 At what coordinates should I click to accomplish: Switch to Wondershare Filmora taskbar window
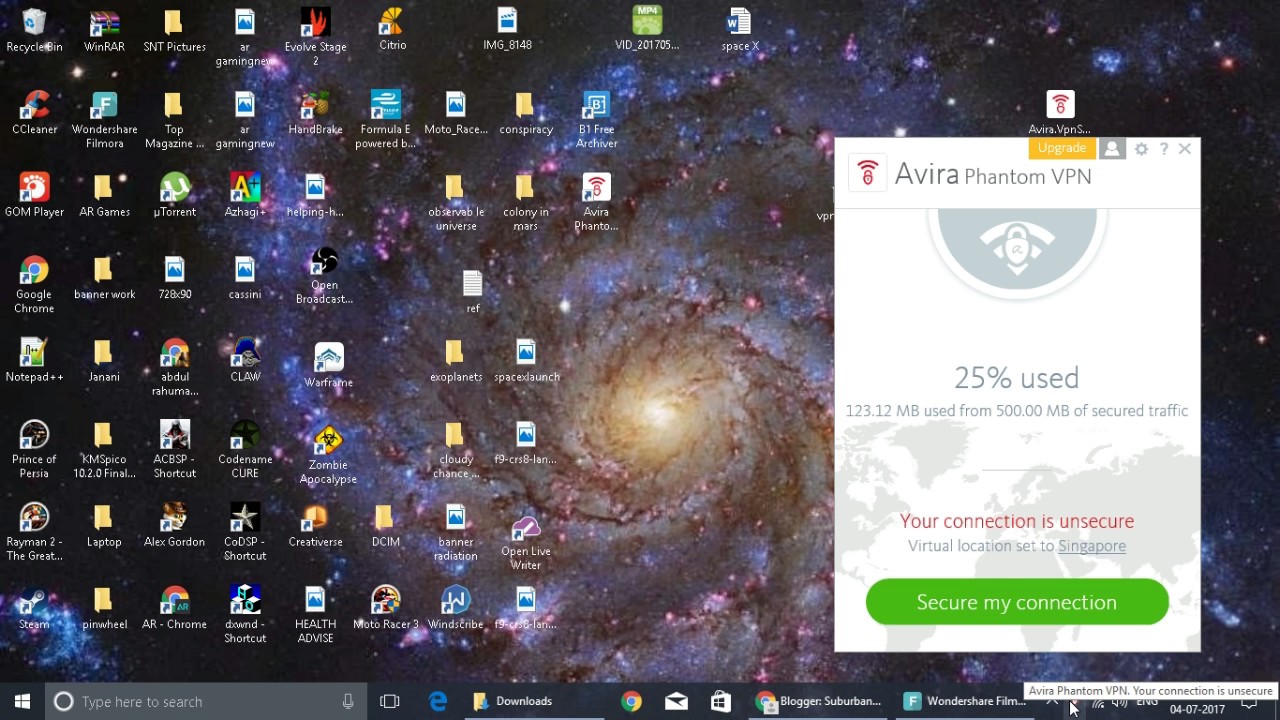965,701
